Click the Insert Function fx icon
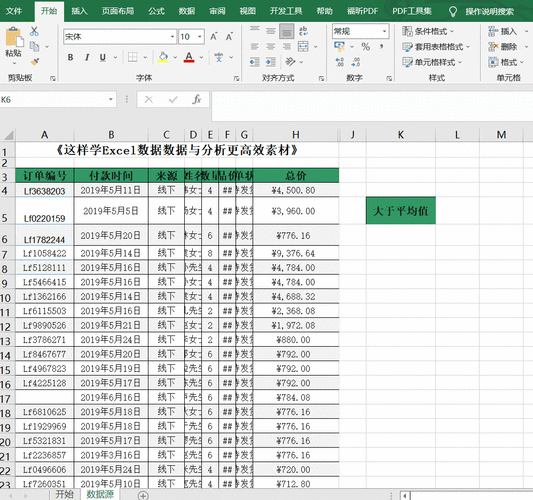The width and height of the screenshot is (533, 500). [x=196, y=100]
